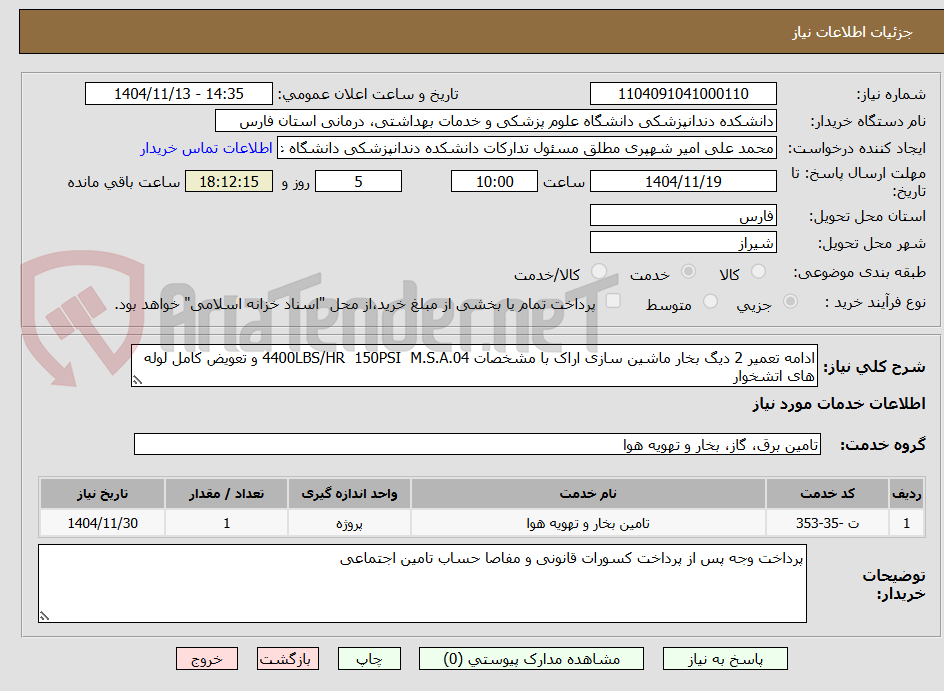Click the need number field 1104091041000110
The image size is (944, 691).
[x=683, y=94]
